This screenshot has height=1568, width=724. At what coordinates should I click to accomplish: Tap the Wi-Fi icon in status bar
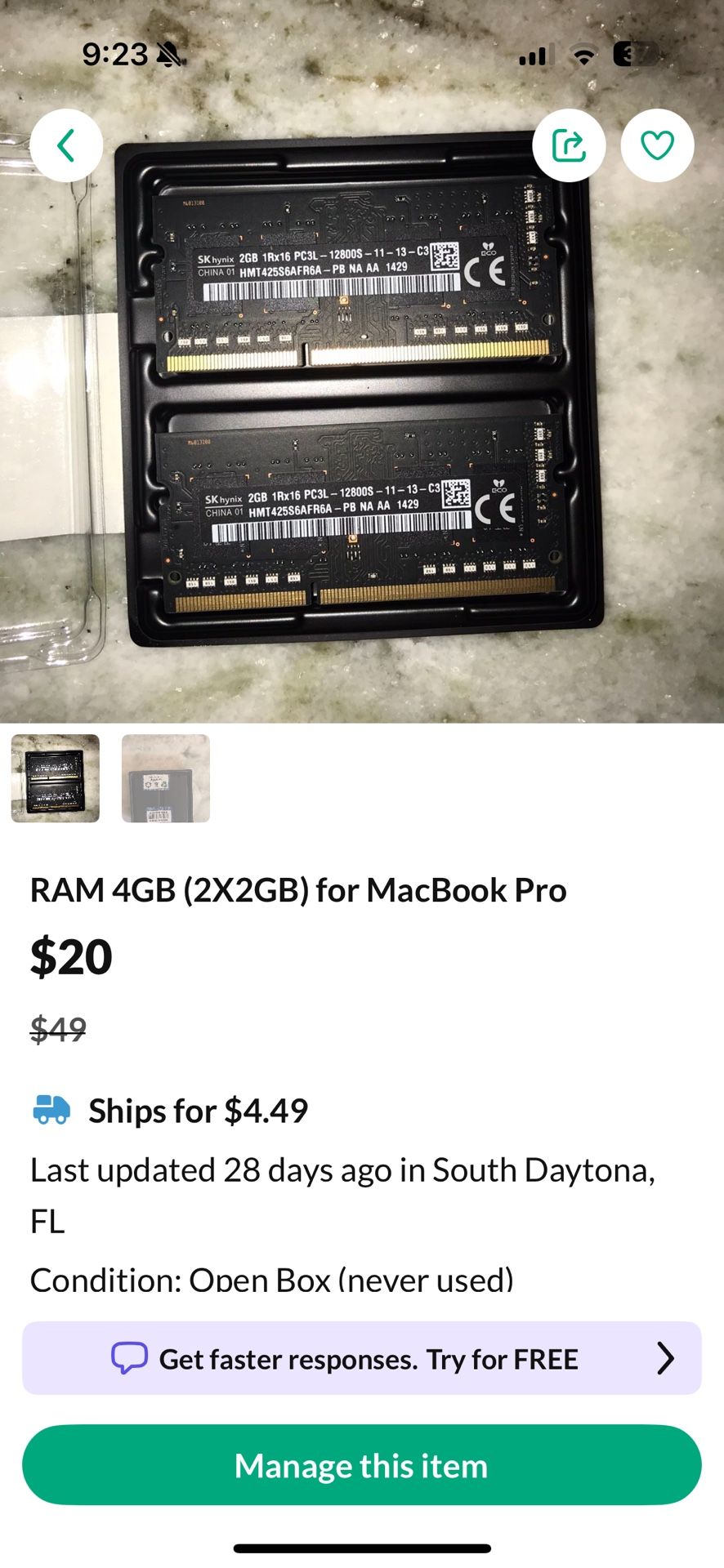(583, 55)
